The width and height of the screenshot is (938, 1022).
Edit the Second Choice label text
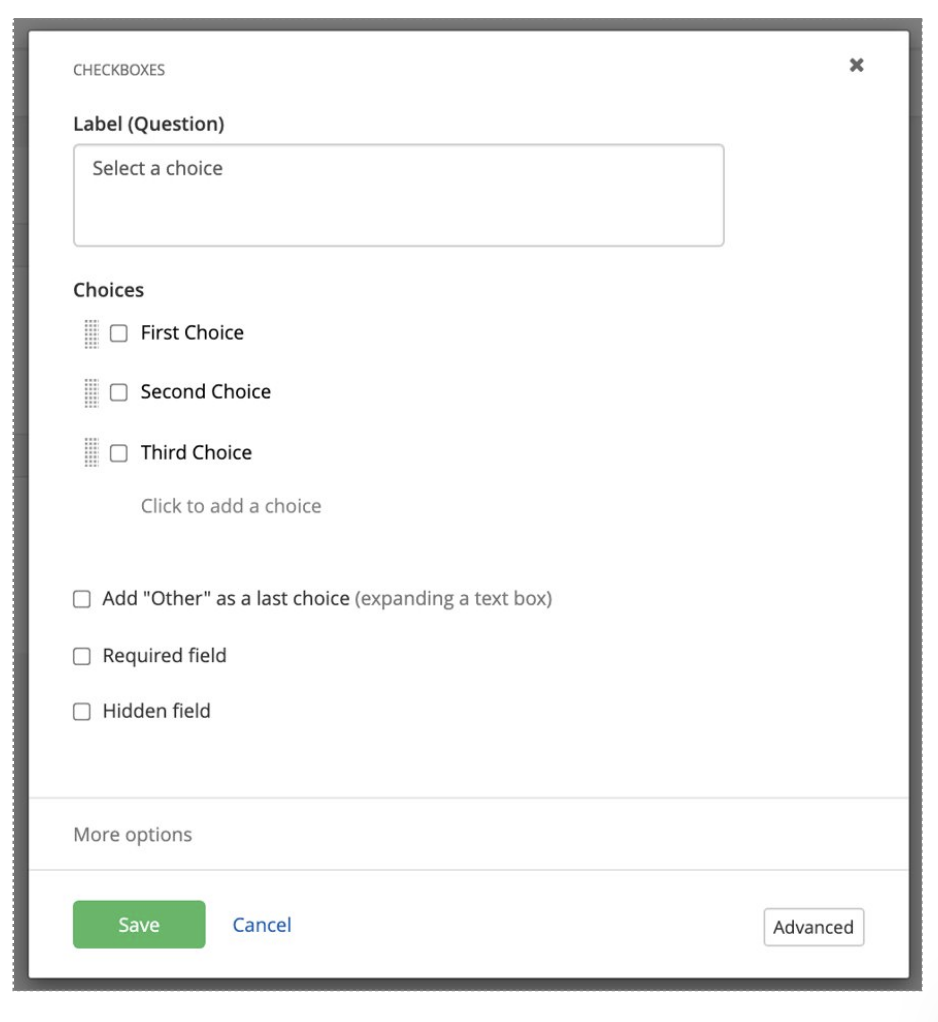click(x=206, y=392)
